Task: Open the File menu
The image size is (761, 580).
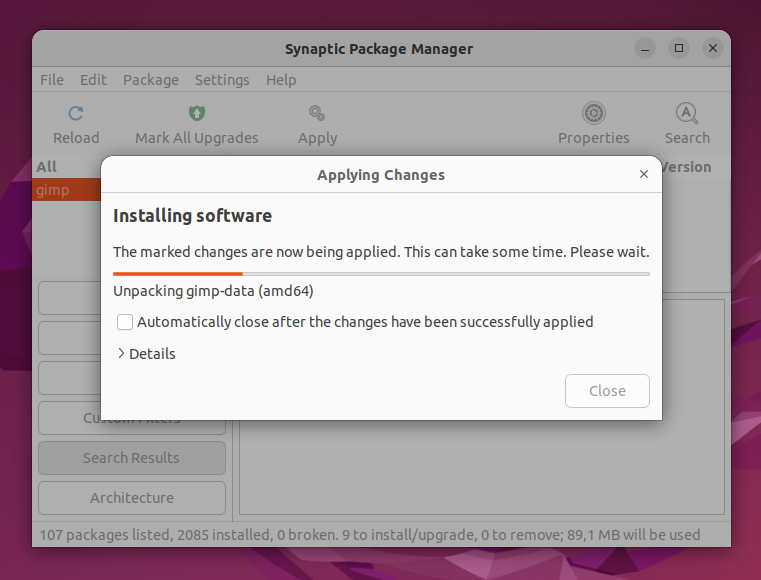Action: coord(52,80)
